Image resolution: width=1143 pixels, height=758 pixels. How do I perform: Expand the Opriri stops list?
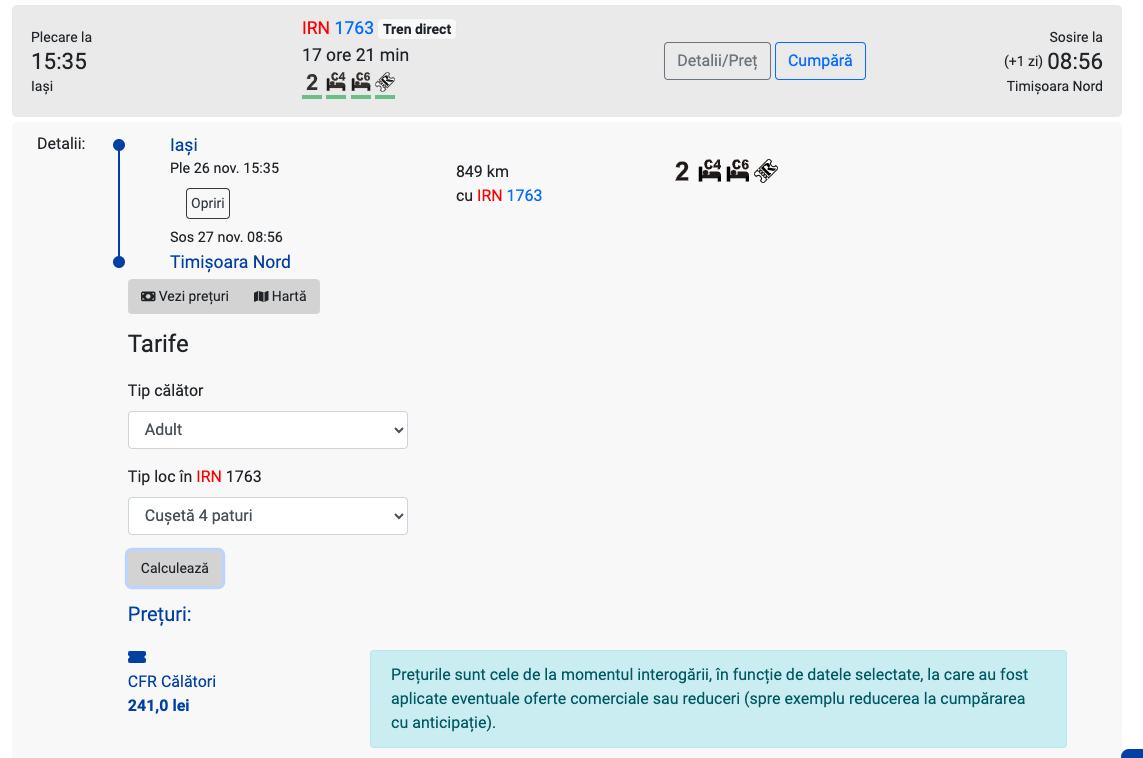(x=208, y=204)
